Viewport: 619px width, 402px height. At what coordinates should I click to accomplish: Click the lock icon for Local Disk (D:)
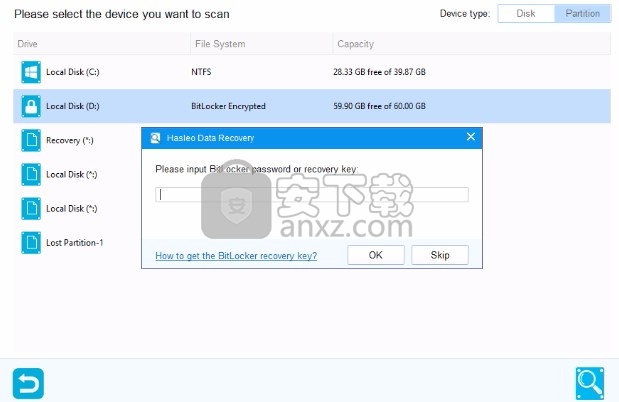[31, 106]
